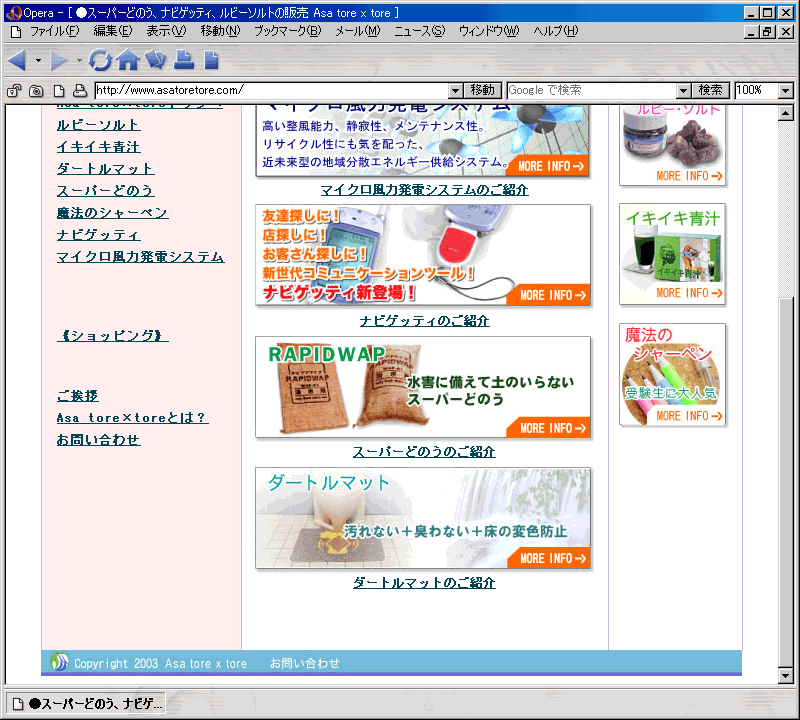Click the 魔法のシャーペン product thumbnail
800x720 pixels.
672,375
